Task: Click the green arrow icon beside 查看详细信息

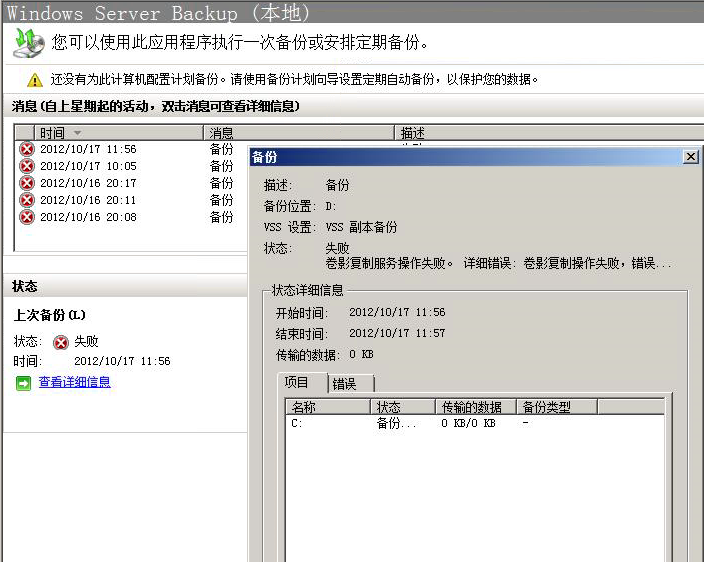Action: 23,383
